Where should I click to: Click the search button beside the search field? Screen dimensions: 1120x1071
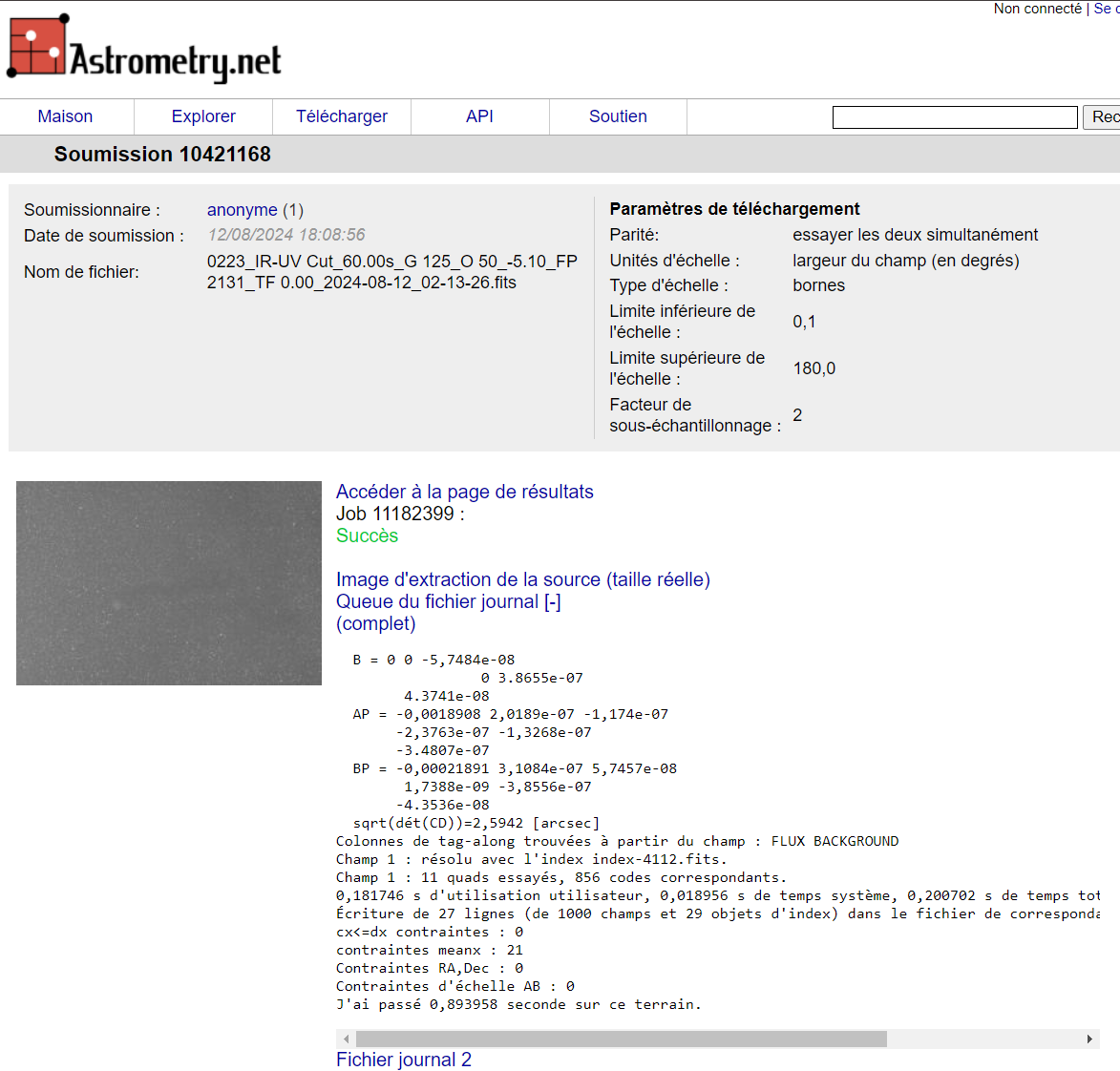coord(1102,117)
